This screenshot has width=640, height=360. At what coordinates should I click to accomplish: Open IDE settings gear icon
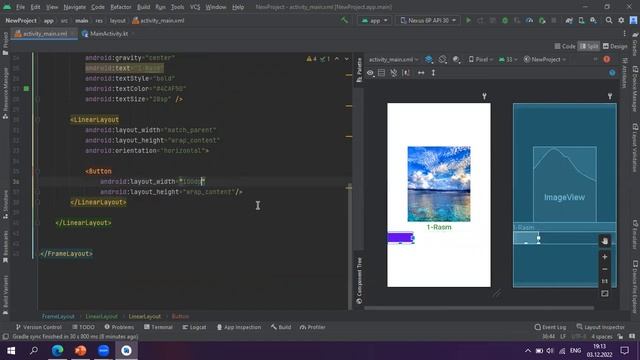pos(621,20)
